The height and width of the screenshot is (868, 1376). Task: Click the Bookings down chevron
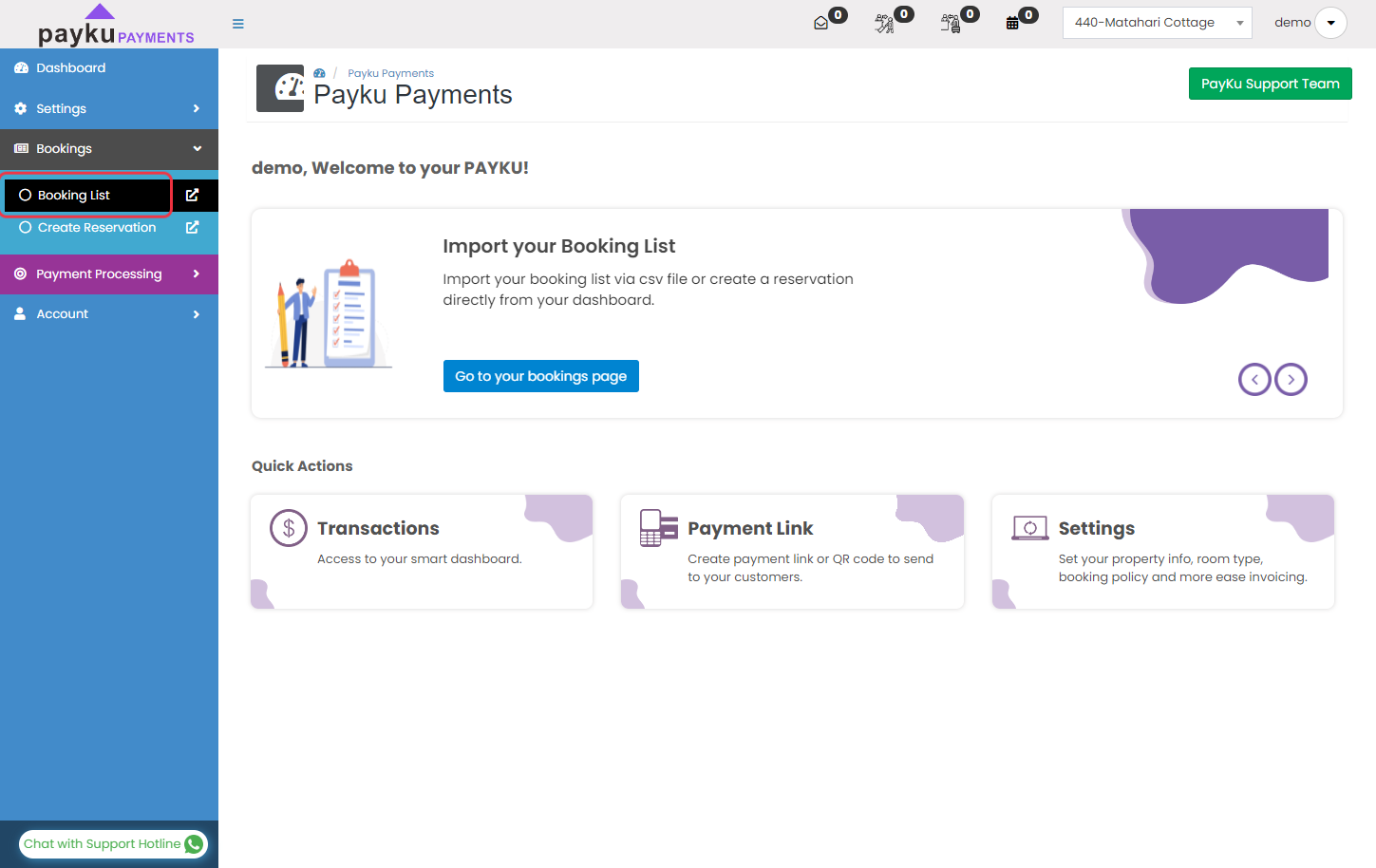[198, 149]
